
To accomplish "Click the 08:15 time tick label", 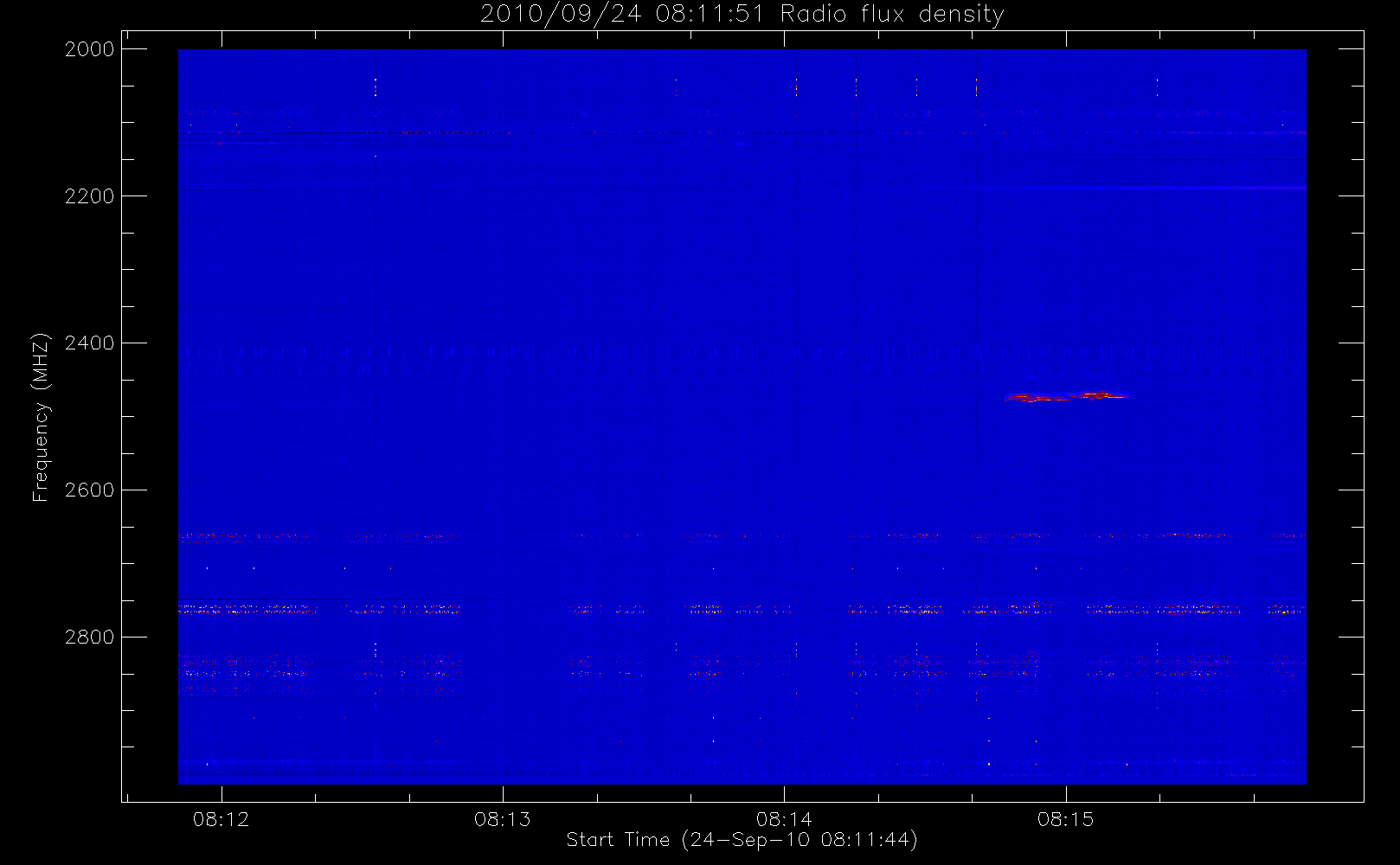I will pos(1066,819).
